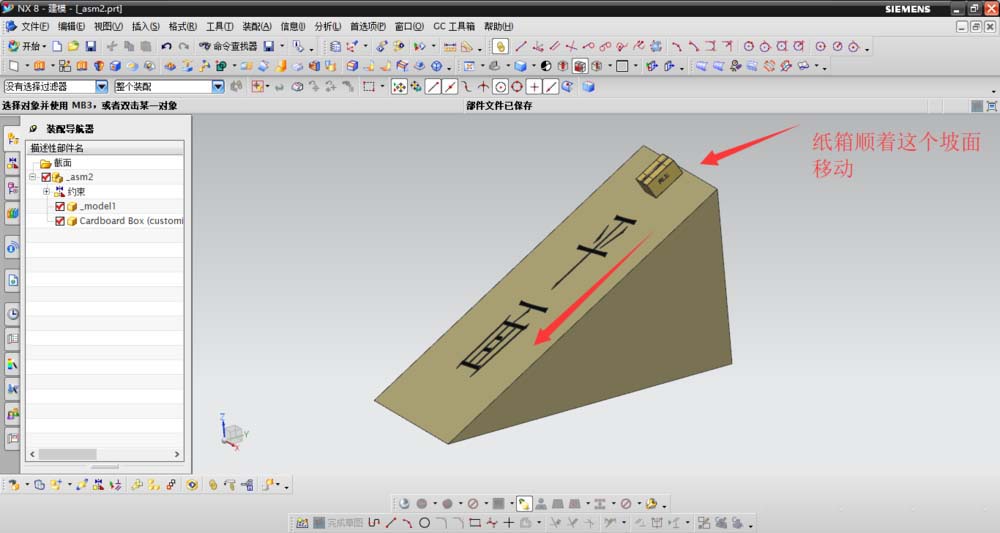This screenshot has width=1000, height=533.
Task: Open the 装配(A) Assemblies menu
Action: tap(257, 27)
